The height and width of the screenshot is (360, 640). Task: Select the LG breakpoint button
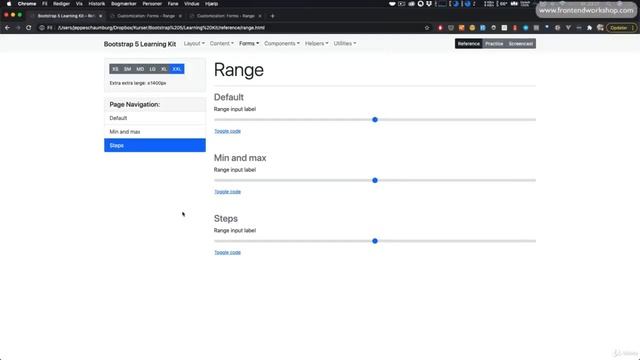click(x=152, y=69)
